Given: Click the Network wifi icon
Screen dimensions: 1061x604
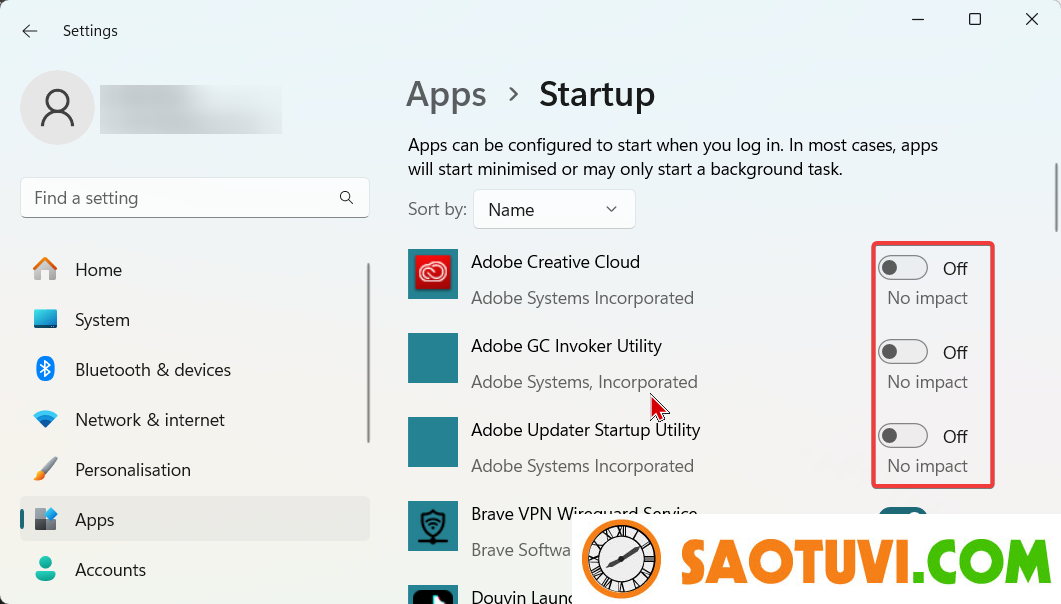Looking at the screenshot, I should [45, 419].
